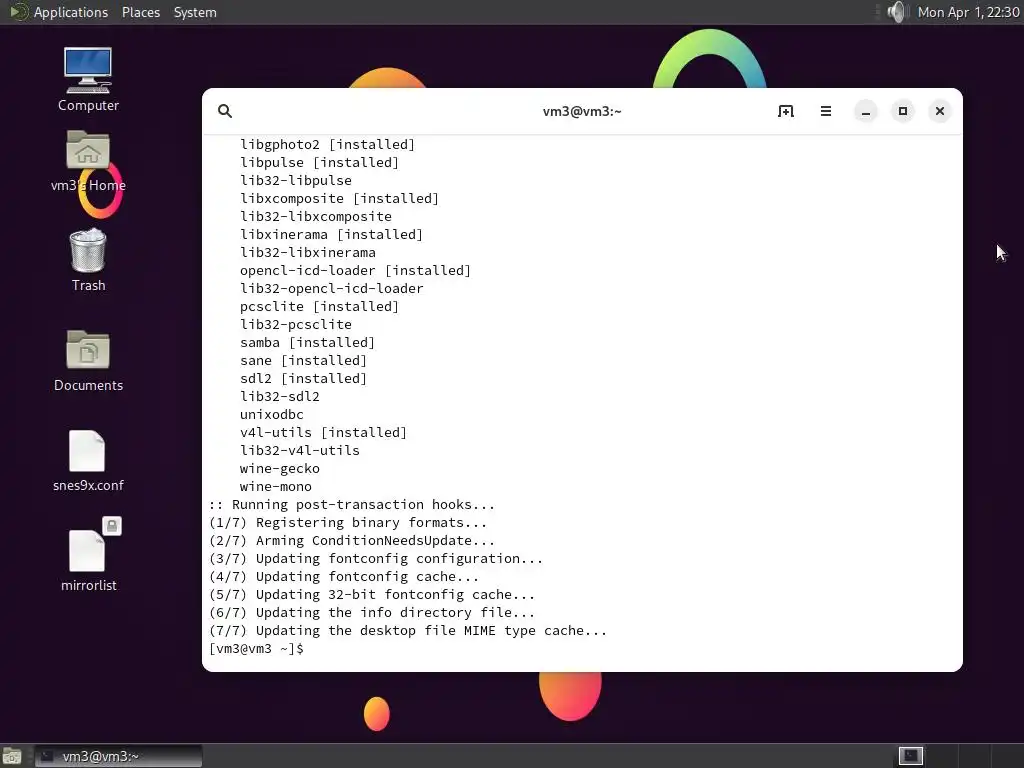Open the terminal search icon
Viewport: 1024px width, 768px height.
(x=225, y=111)
